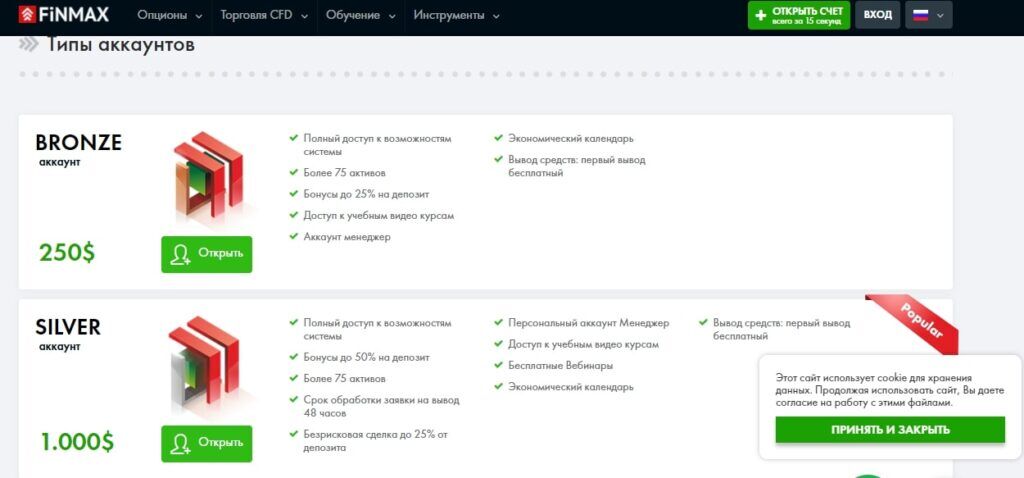
Task: Click the 250$ Bronze price label
Action: pyautogui.click(x=67, y=252)
